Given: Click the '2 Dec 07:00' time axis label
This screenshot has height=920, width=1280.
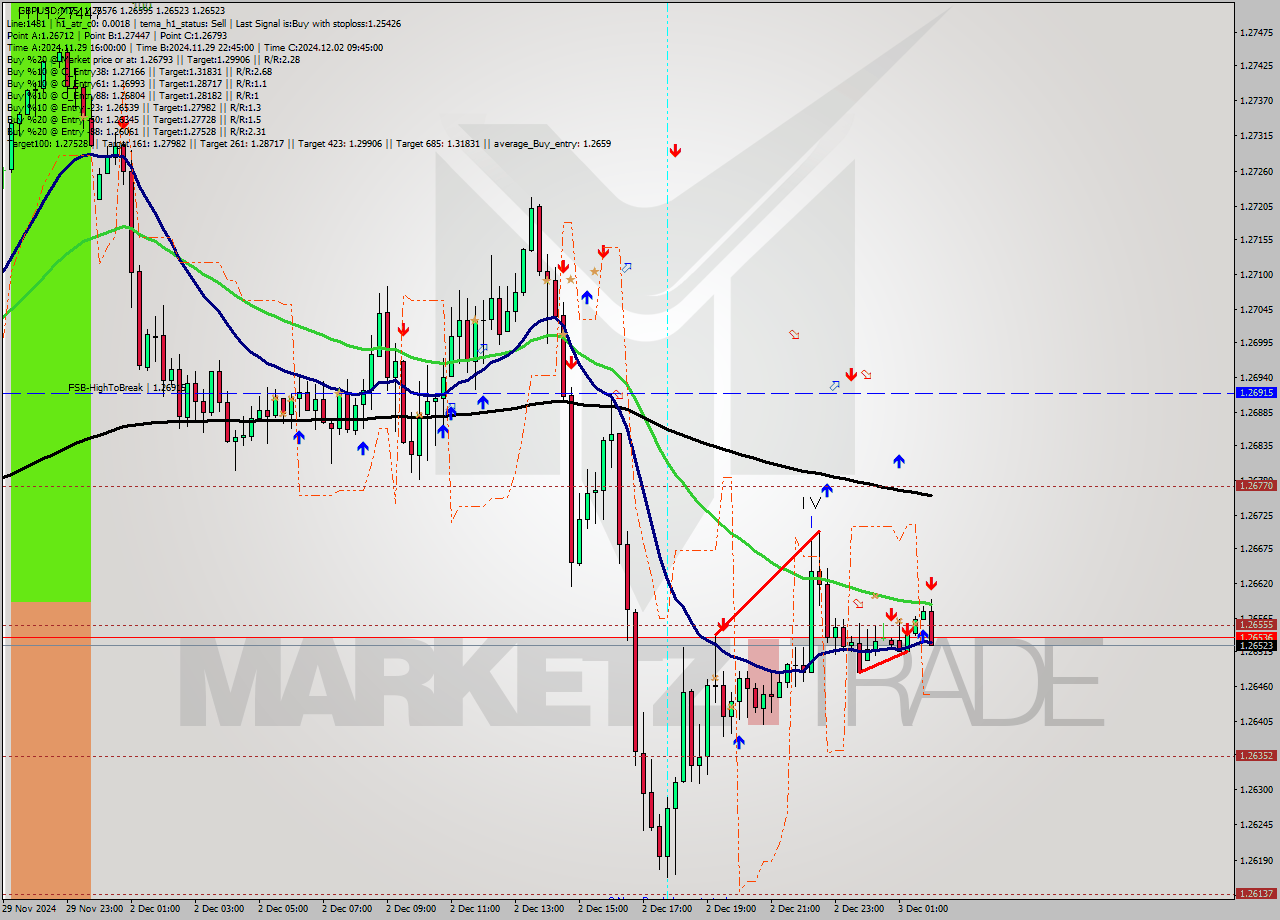Looking at the screenshot, I should click(x=347, y=909).
